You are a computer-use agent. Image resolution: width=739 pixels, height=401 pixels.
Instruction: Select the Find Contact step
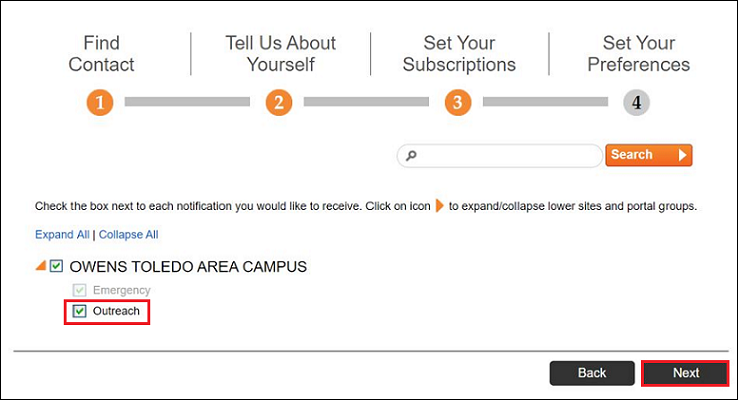coord(101,54)
